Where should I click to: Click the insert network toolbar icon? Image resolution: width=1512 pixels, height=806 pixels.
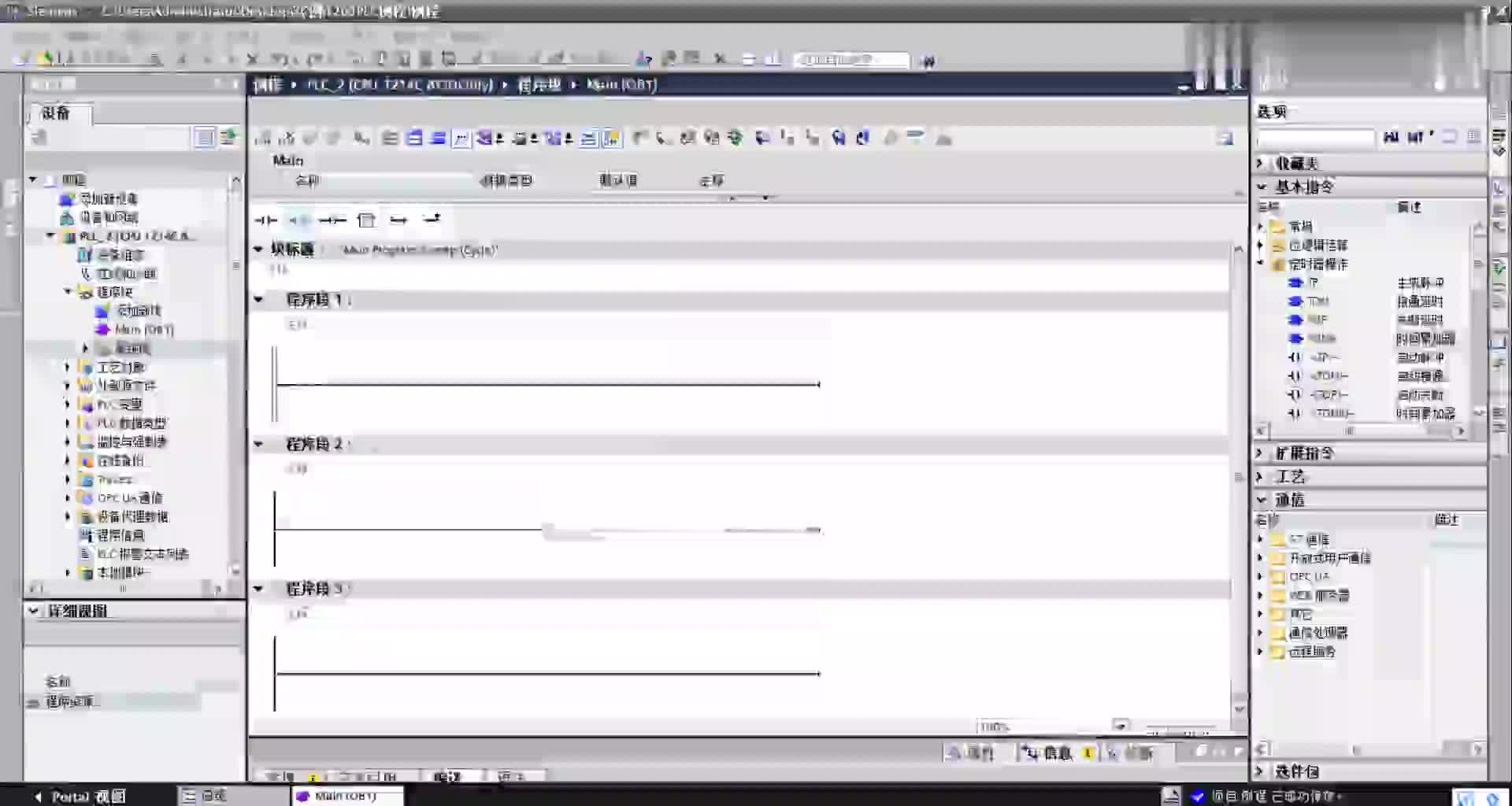click(263, 139)
